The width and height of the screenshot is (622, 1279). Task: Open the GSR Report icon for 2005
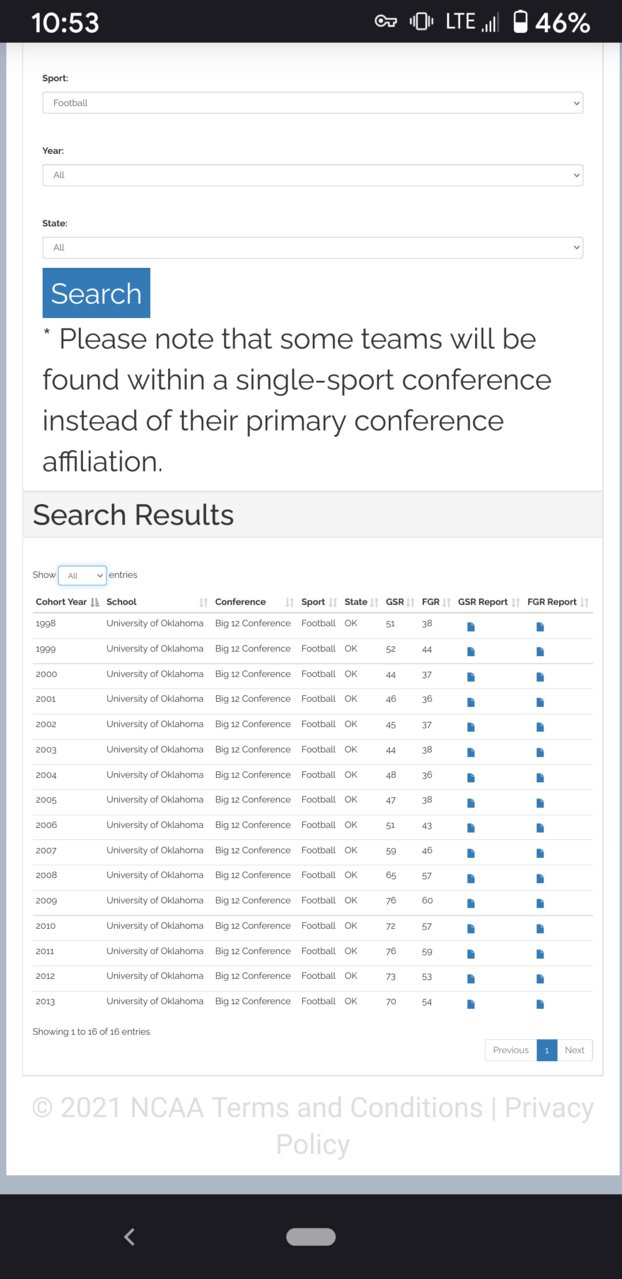pos(471,803)
